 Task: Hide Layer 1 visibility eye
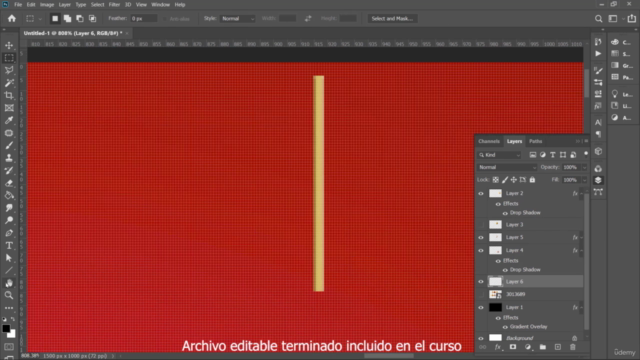point(481,307)
